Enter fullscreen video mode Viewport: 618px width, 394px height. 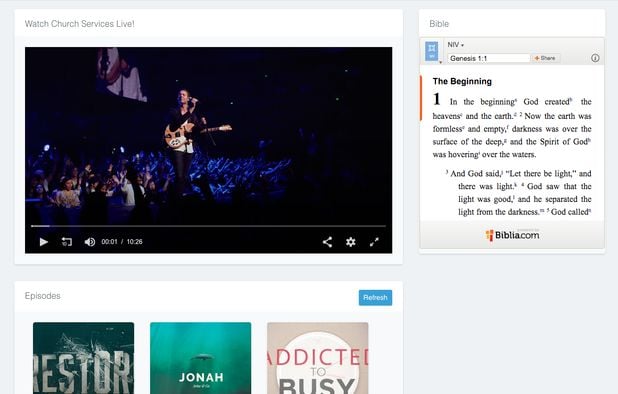click(374, 242)
